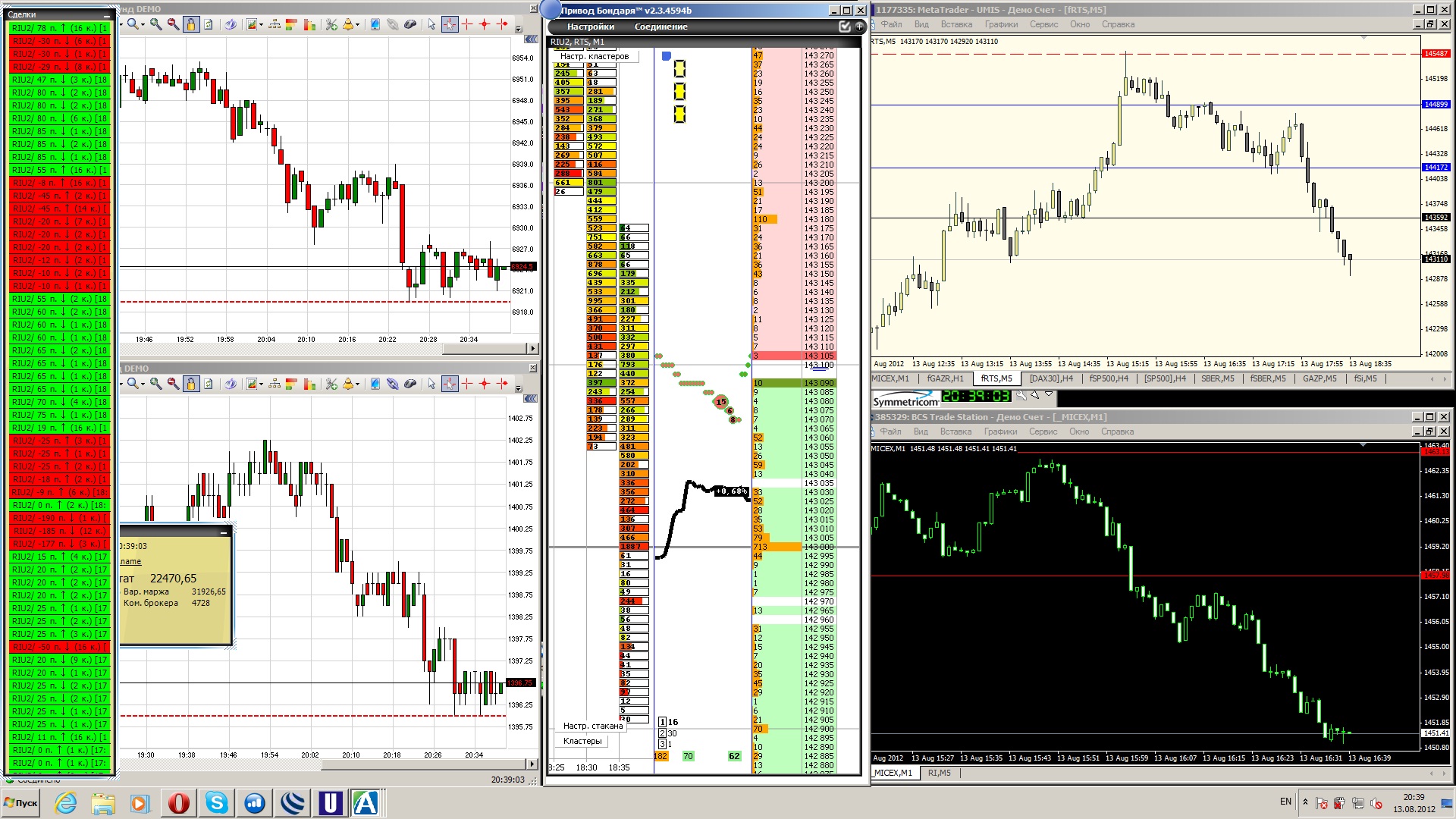This screenshot has width=1456, height=819.
Task: Click the yellow square swatch in cluster panel
Action: tap(679, 69)
